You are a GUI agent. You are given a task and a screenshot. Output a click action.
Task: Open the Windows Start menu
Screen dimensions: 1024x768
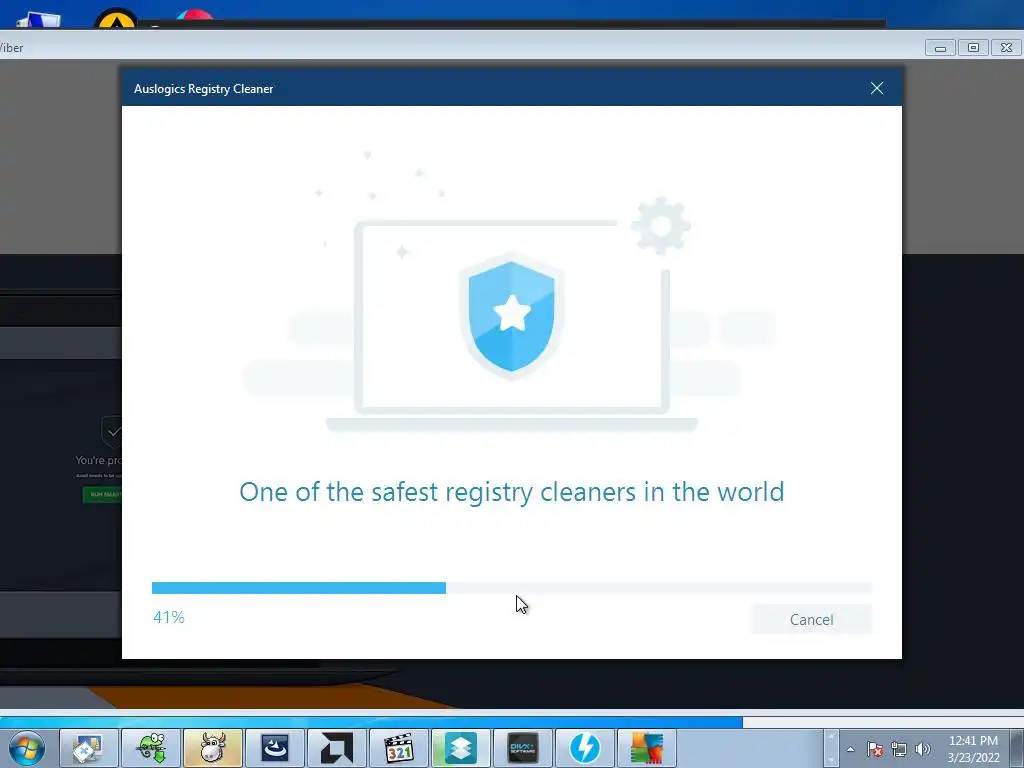(27, 748)
